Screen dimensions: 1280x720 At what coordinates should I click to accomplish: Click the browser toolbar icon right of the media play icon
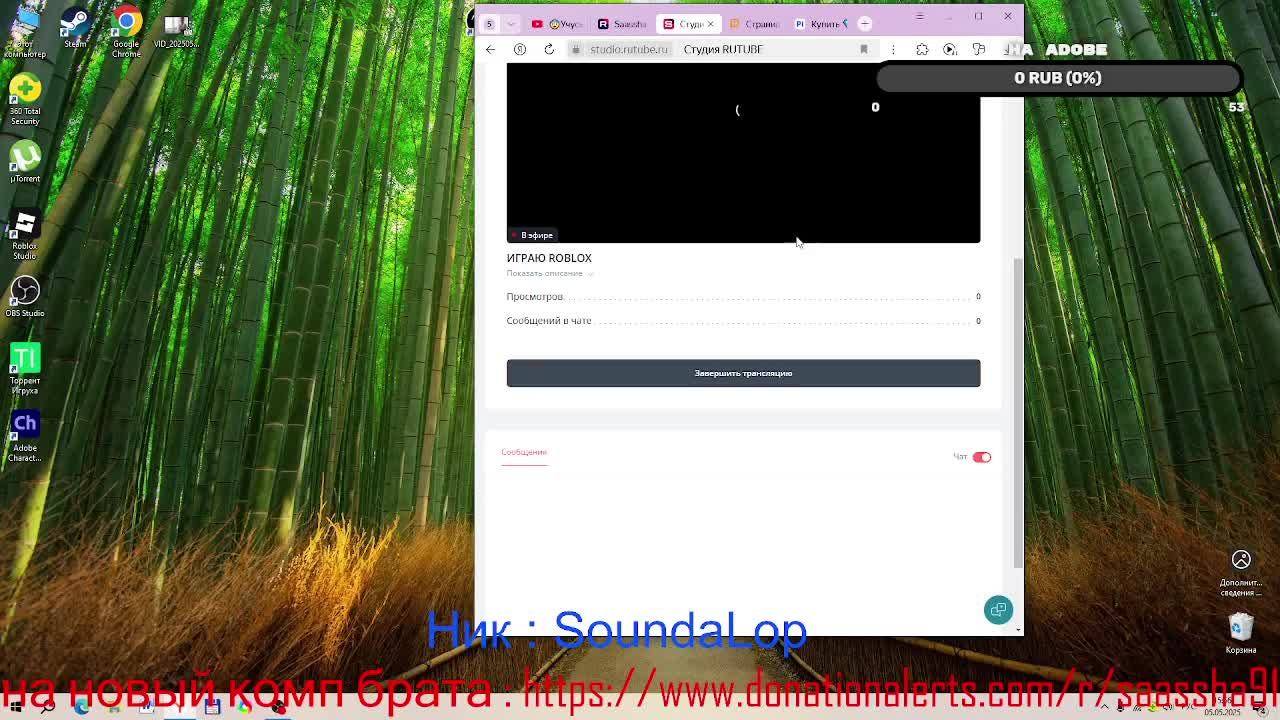point(979,49)
